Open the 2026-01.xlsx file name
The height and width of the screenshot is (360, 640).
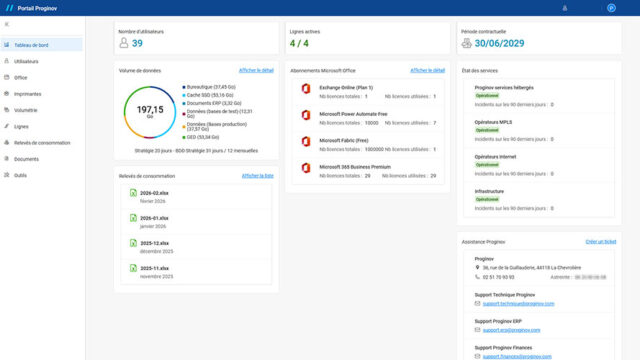click(x=154, y=218)
